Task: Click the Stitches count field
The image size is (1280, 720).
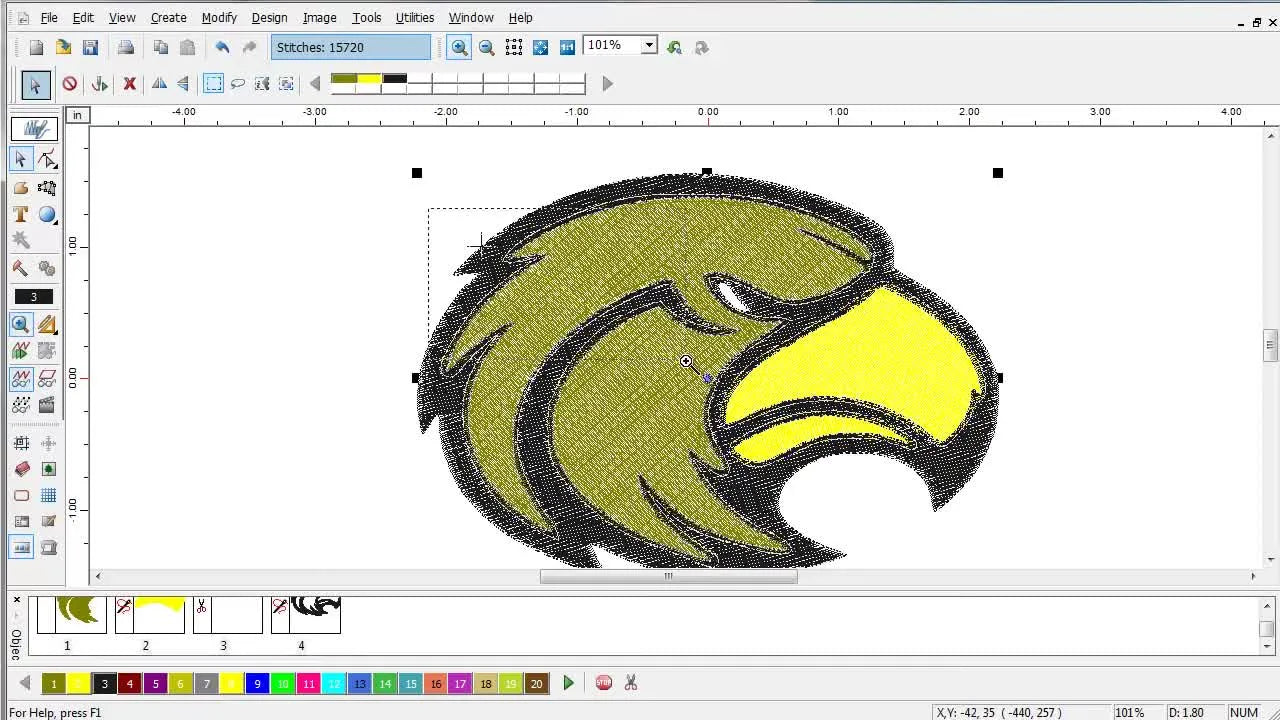Action: [x=350, y=47]
